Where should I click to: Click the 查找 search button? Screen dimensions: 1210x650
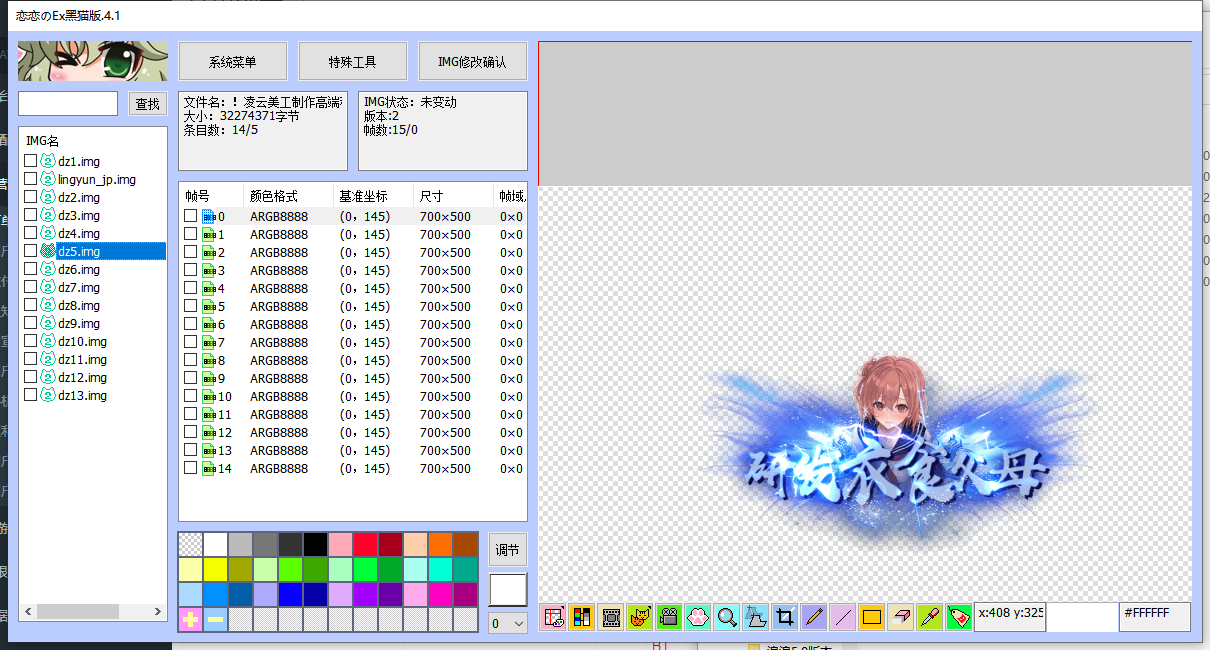click(148, 104)
